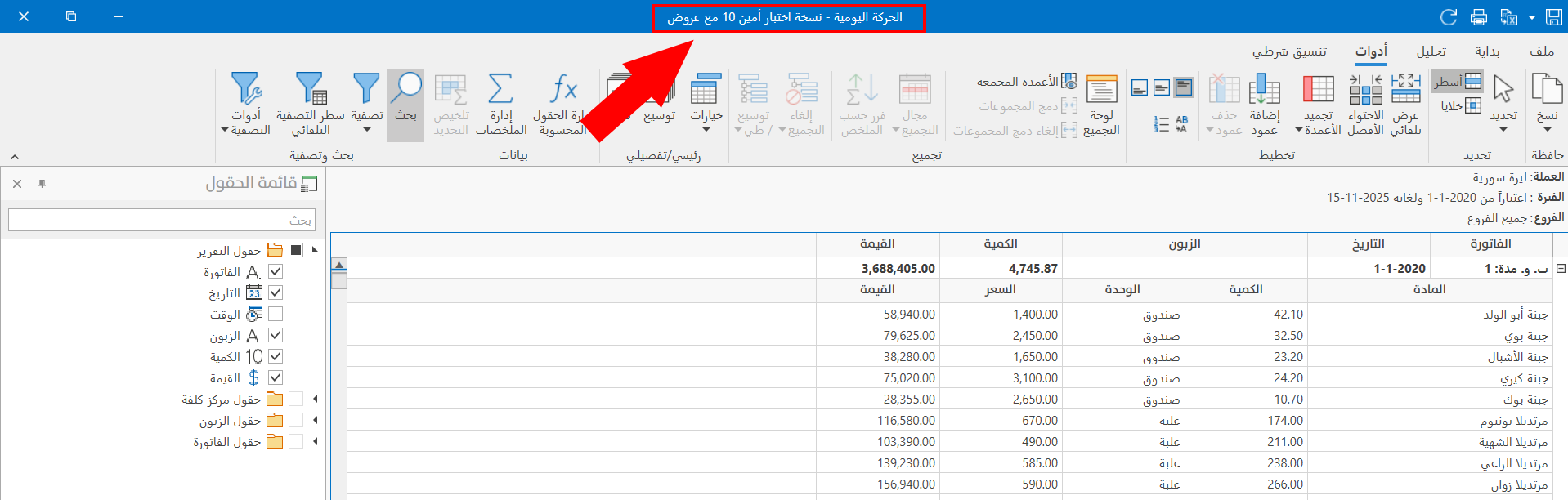This screenshot has width=1568, height=500.
Task: Click the unit (الوحدة) column header
Action: [1123, 289]
